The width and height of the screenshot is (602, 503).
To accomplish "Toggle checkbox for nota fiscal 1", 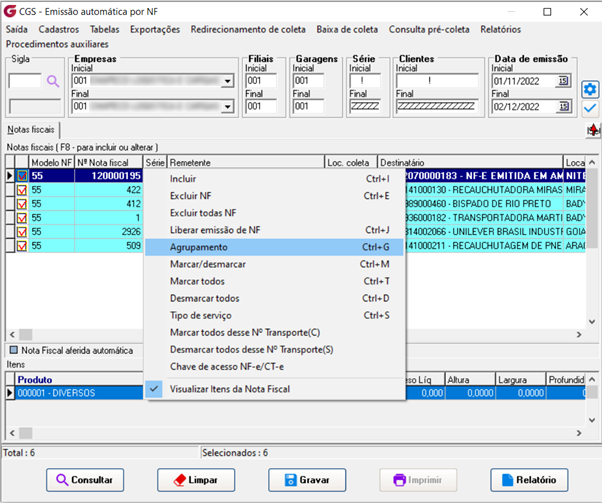I will (x=22, y=218).
